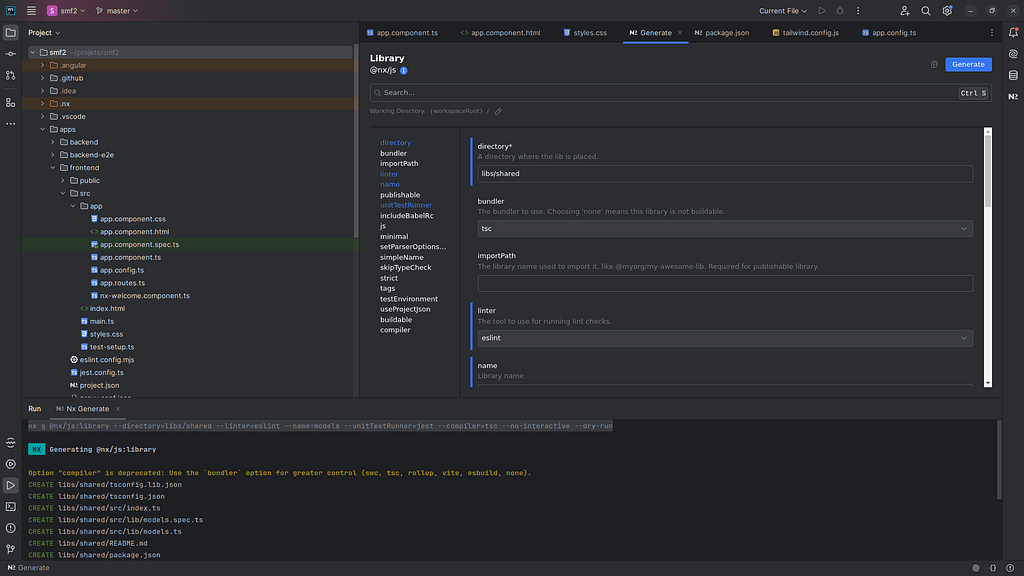Image resolution: width=1024 pixels, height=576 pixels.
Task: Jump to unitTestRunner option
Action: click(406, 205)
